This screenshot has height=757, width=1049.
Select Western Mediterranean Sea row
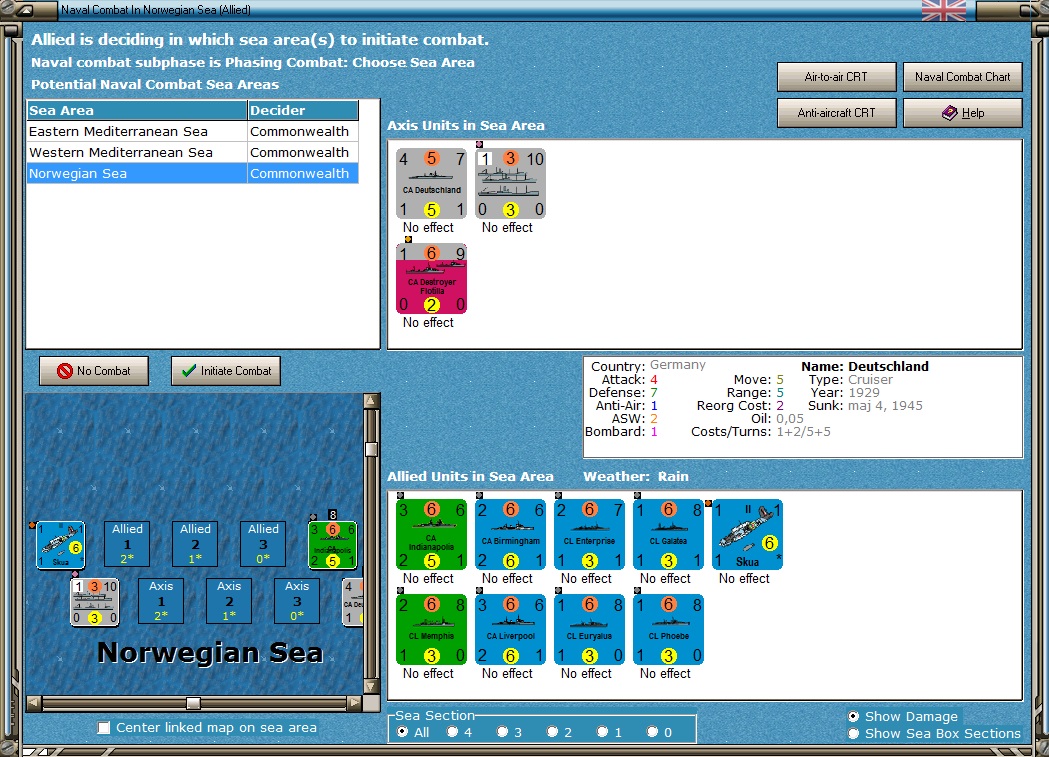pyautogui.click(x=193, y=152)
